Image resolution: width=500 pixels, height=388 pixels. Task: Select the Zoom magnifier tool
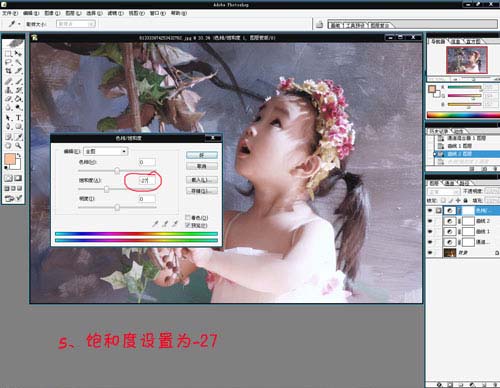18,145
